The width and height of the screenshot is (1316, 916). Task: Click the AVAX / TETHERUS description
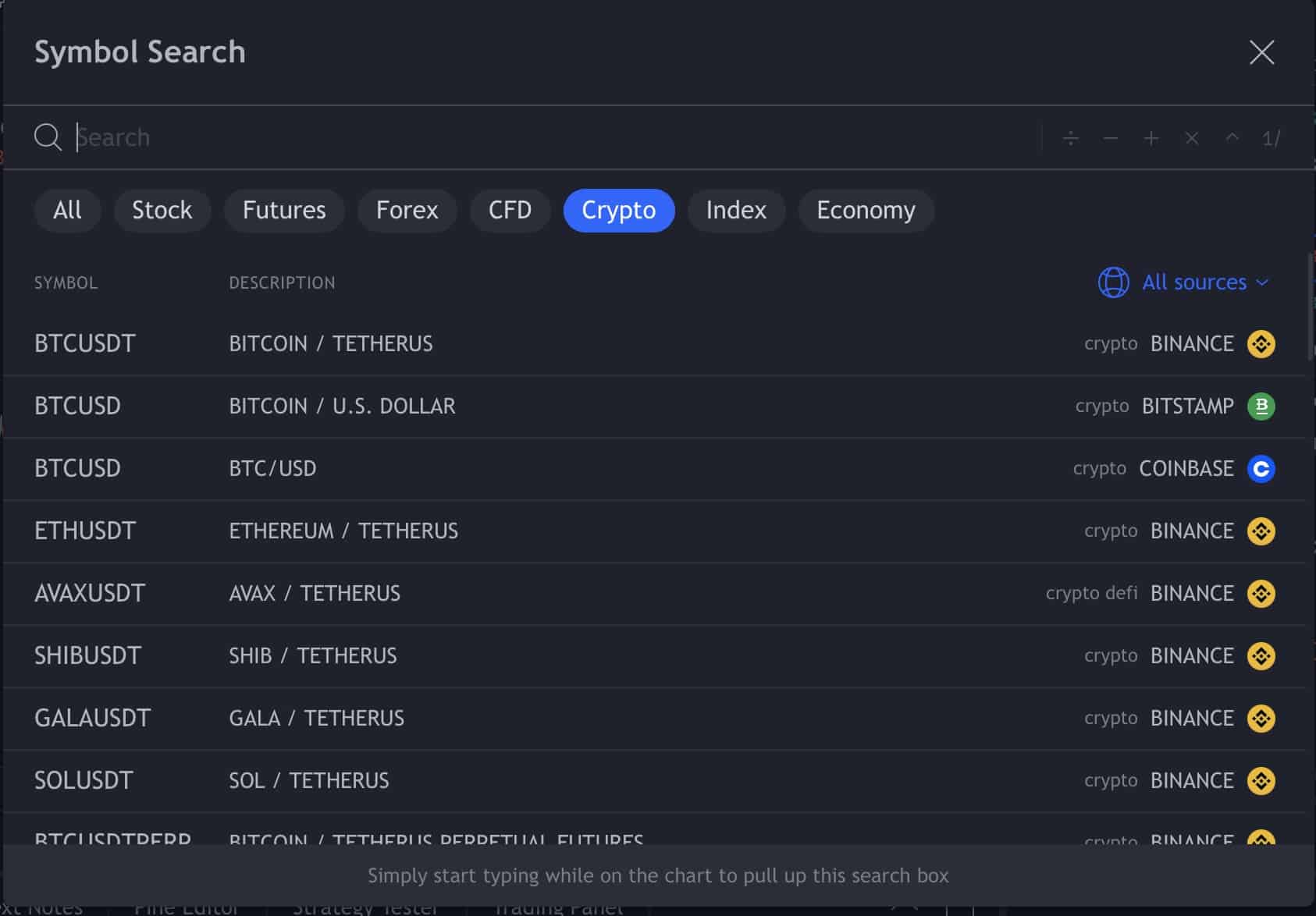(315, 594)
